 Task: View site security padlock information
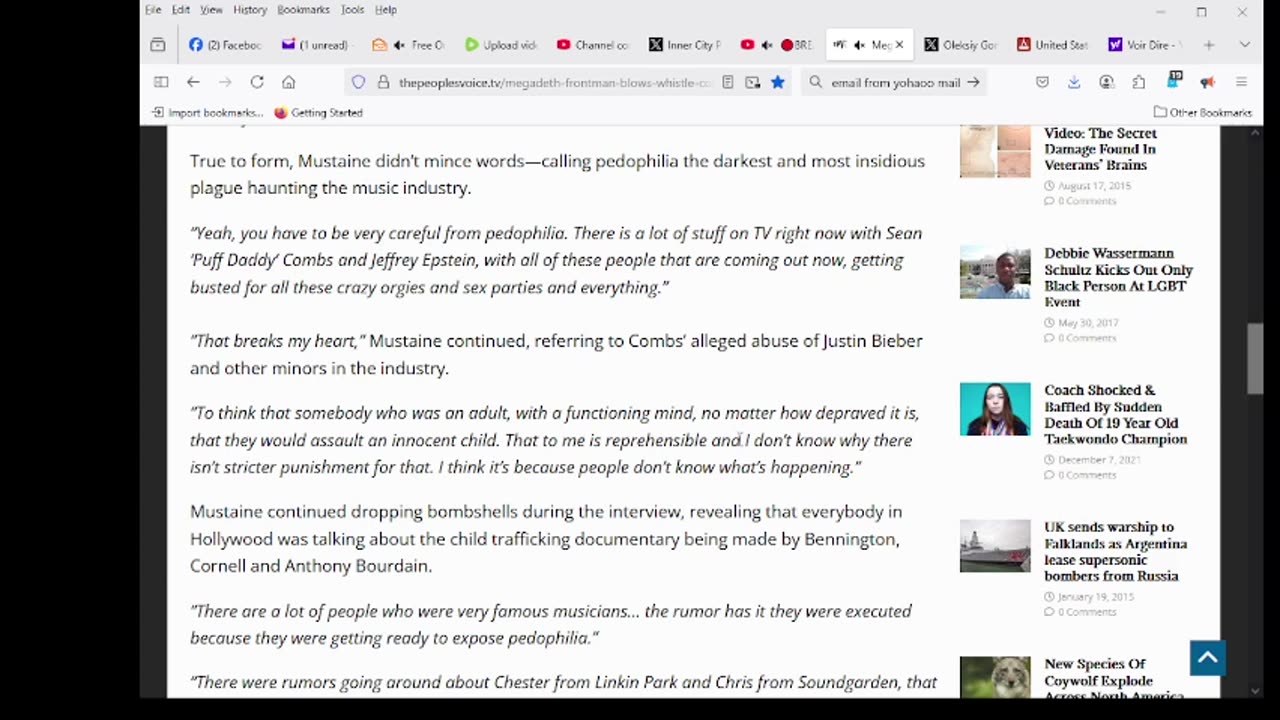382,82
